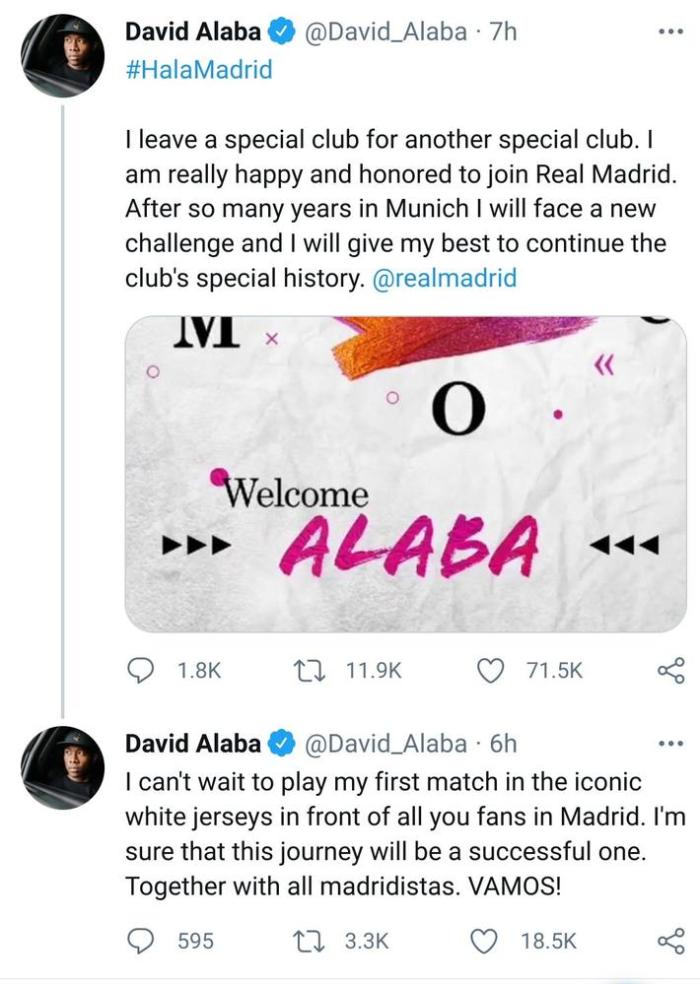Viewport: 700px width, 984px height.
Task: Open the @realmadrid mention link
Action: [443, 278]
